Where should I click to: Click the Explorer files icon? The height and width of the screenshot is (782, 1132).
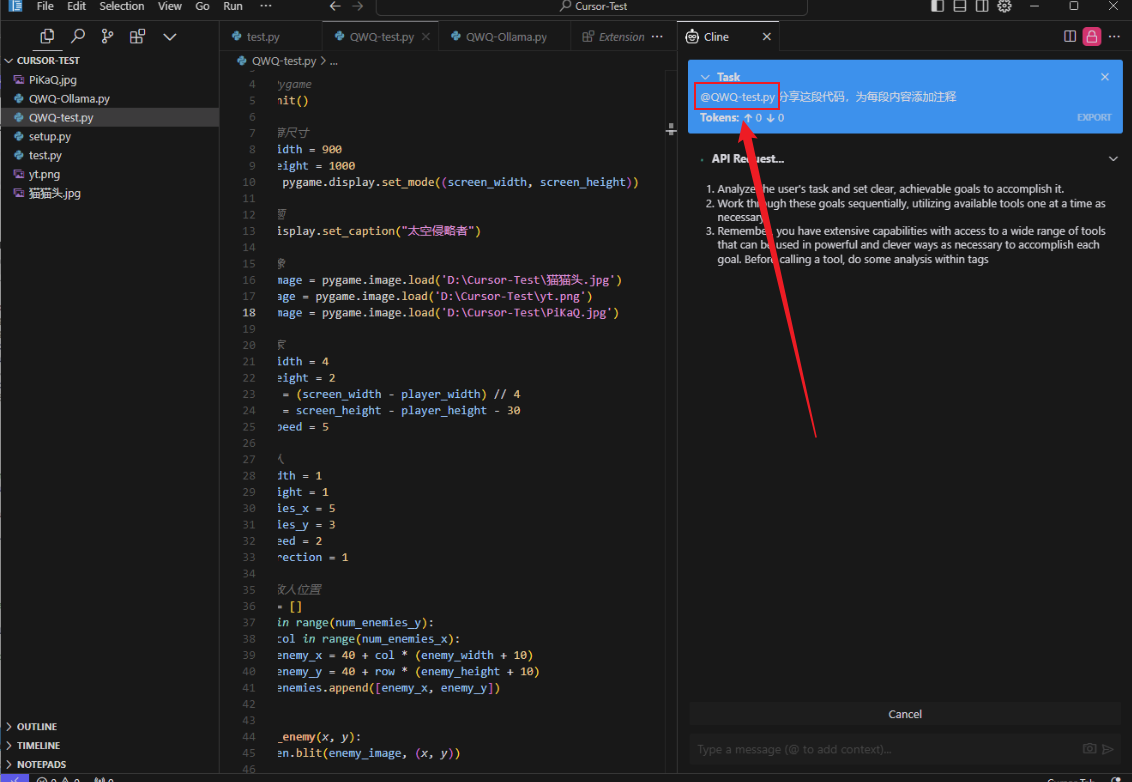pos(47,37)
